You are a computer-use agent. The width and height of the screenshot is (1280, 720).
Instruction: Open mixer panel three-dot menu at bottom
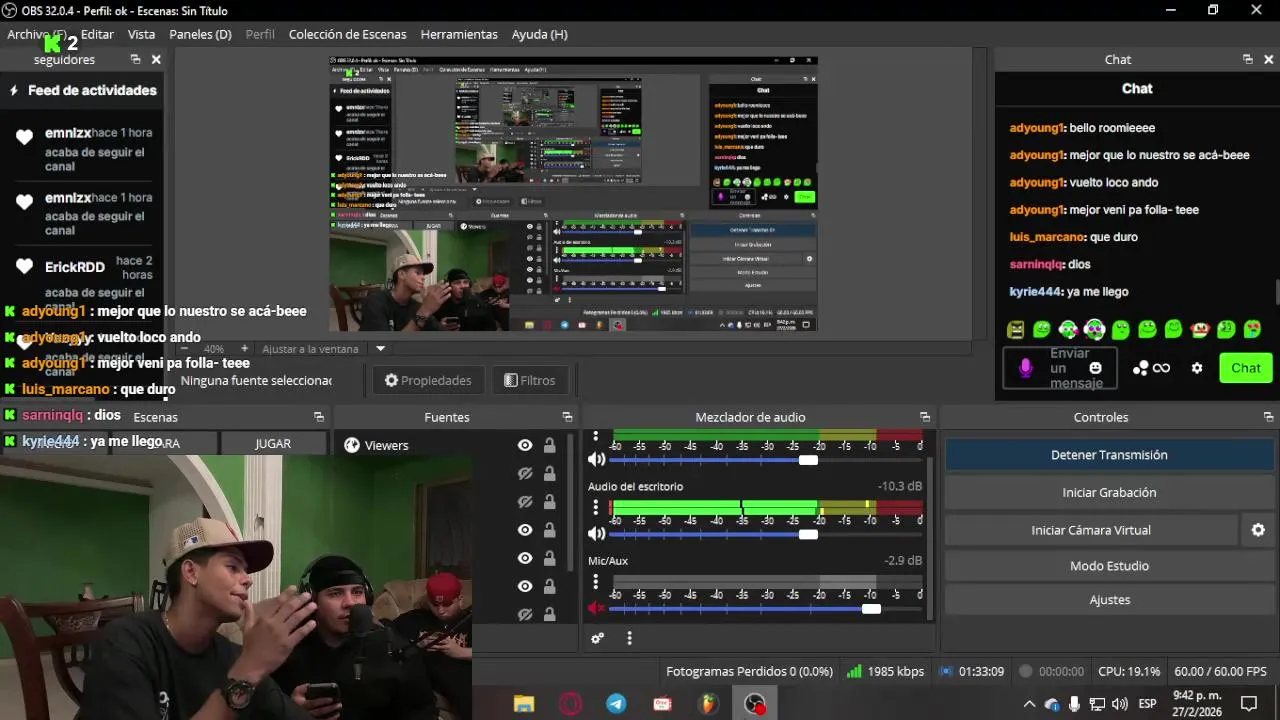click(x=629, y=638)
